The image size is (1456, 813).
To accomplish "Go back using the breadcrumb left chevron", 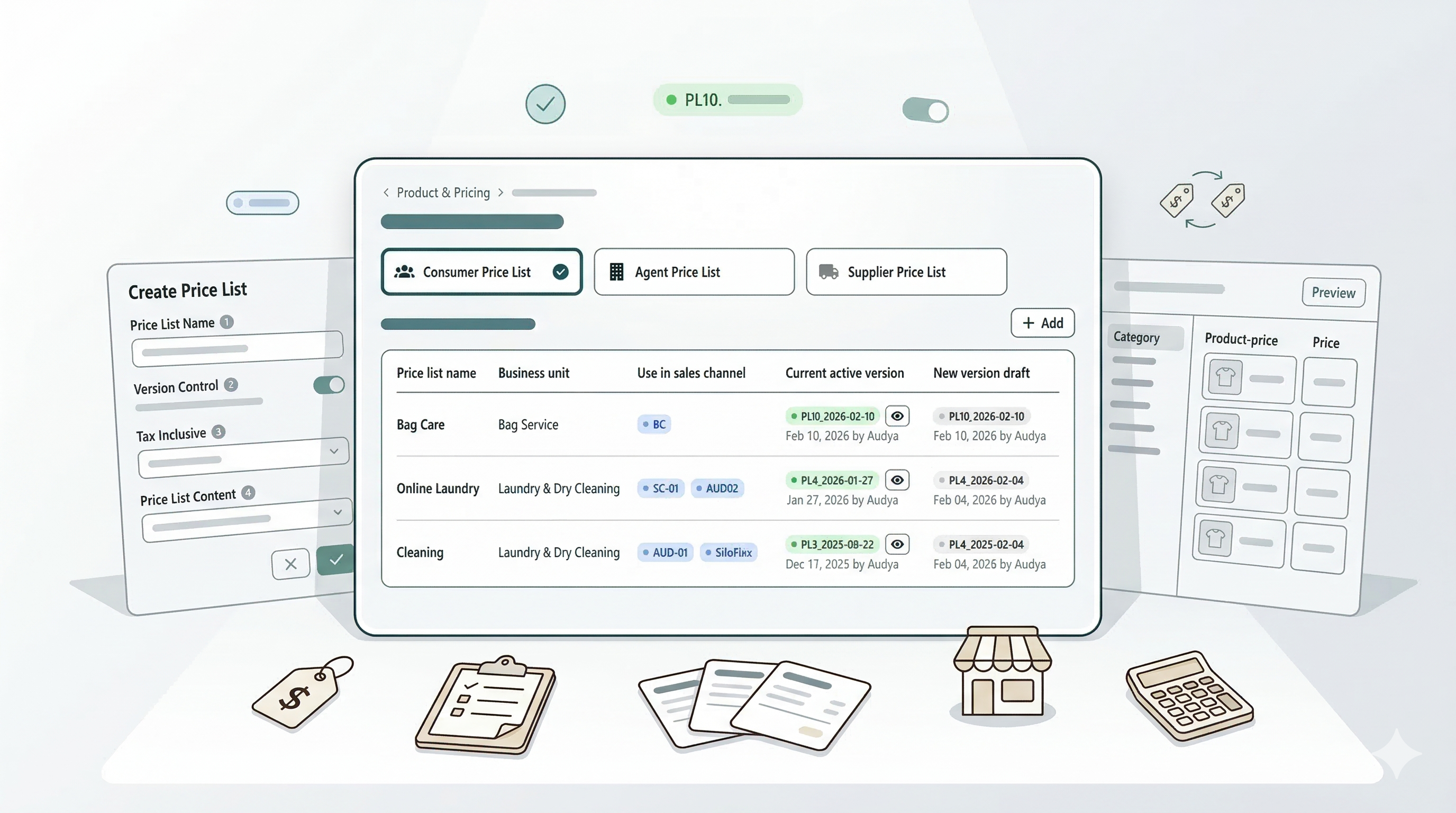I will pos(386,193).
